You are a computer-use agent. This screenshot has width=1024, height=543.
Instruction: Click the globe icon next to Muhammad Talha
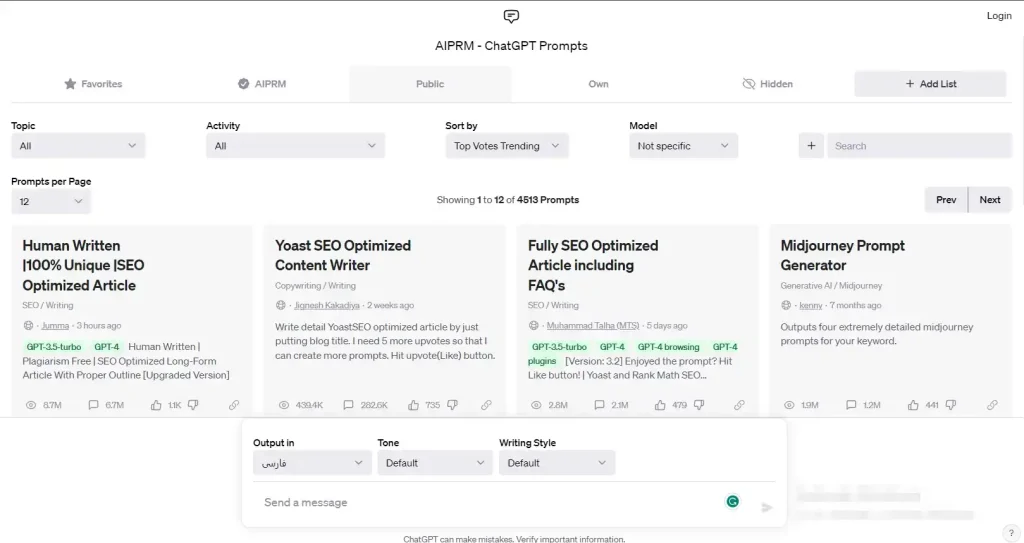pyautogui.click(x=534, y=325)
